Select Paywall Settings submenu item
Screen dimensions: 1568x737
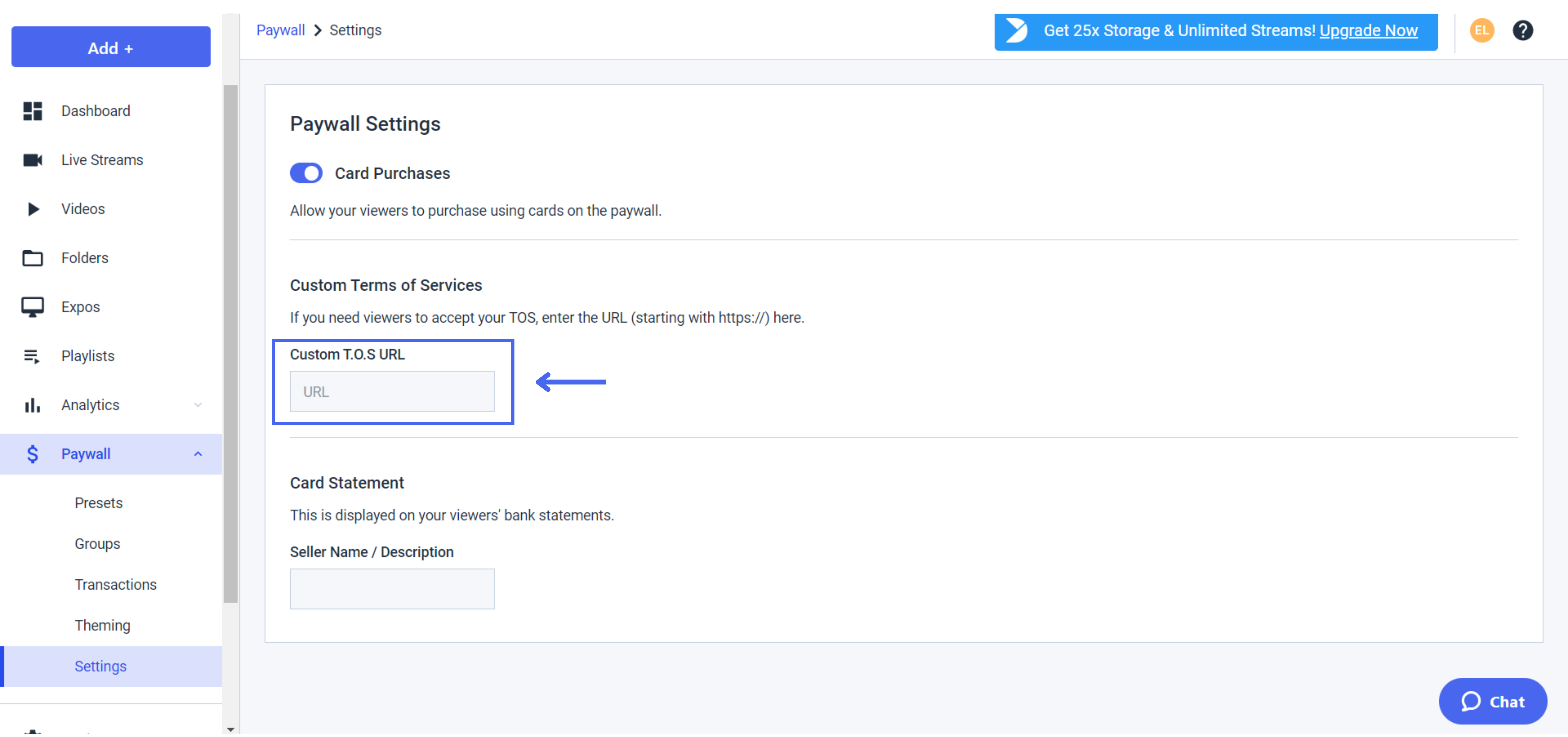point(111,666)
